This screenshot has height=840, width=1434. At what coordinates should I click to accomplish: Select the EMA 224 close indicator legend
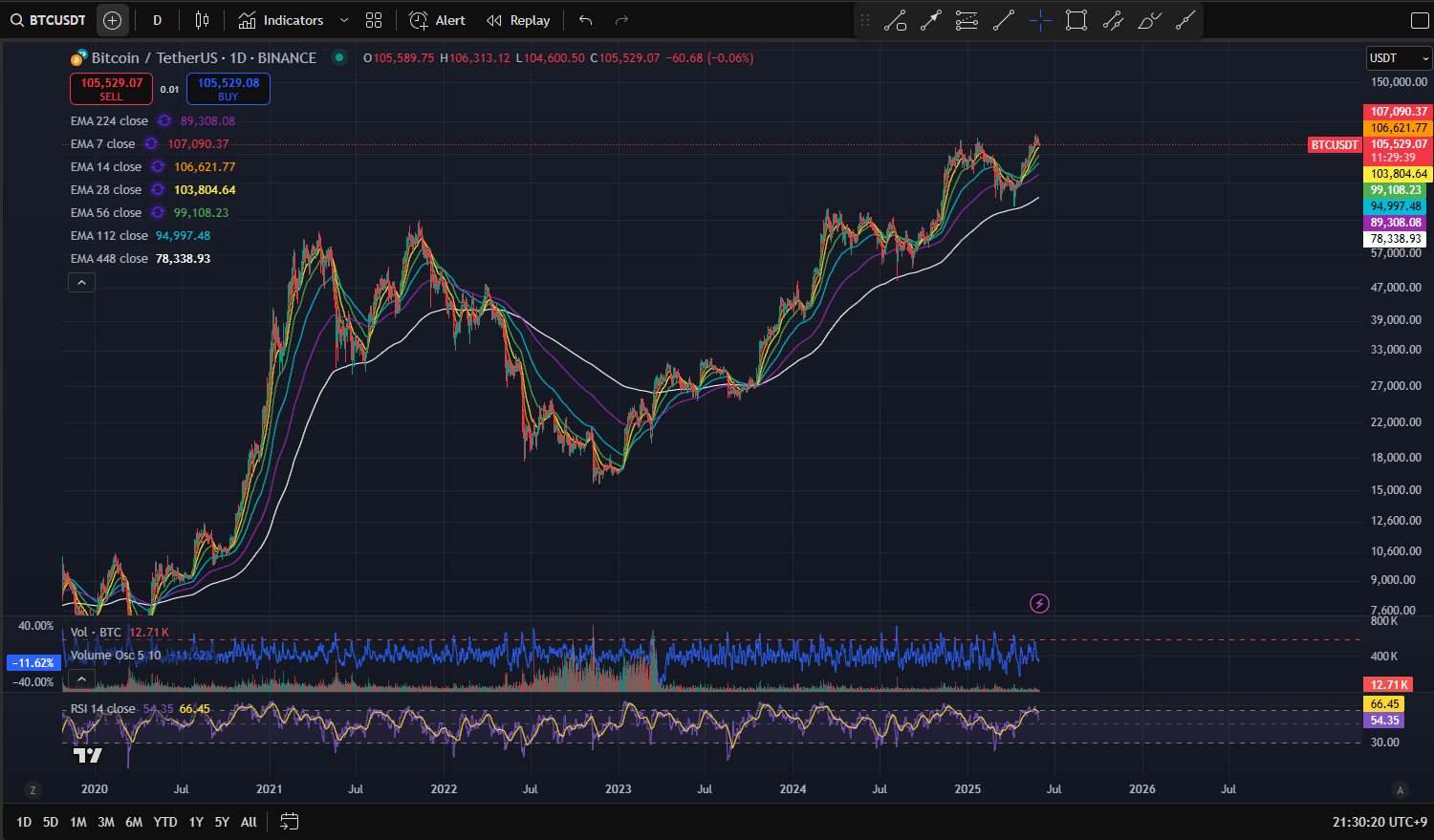(x=109, y=121)
